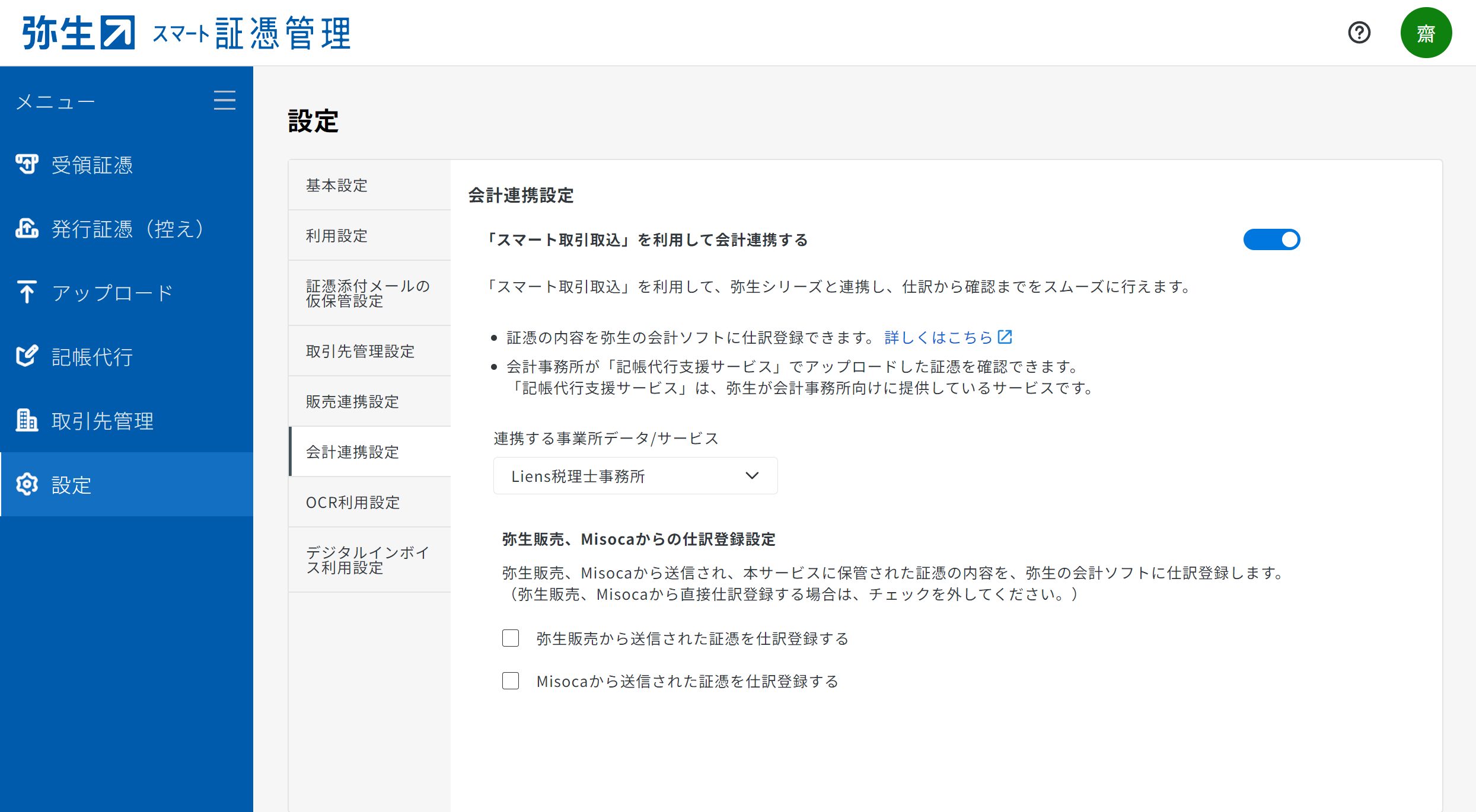The image size is (1476, 812).
Task: Toggle off スマート取引取込 accounting link switch
Action: (1271, 239)
